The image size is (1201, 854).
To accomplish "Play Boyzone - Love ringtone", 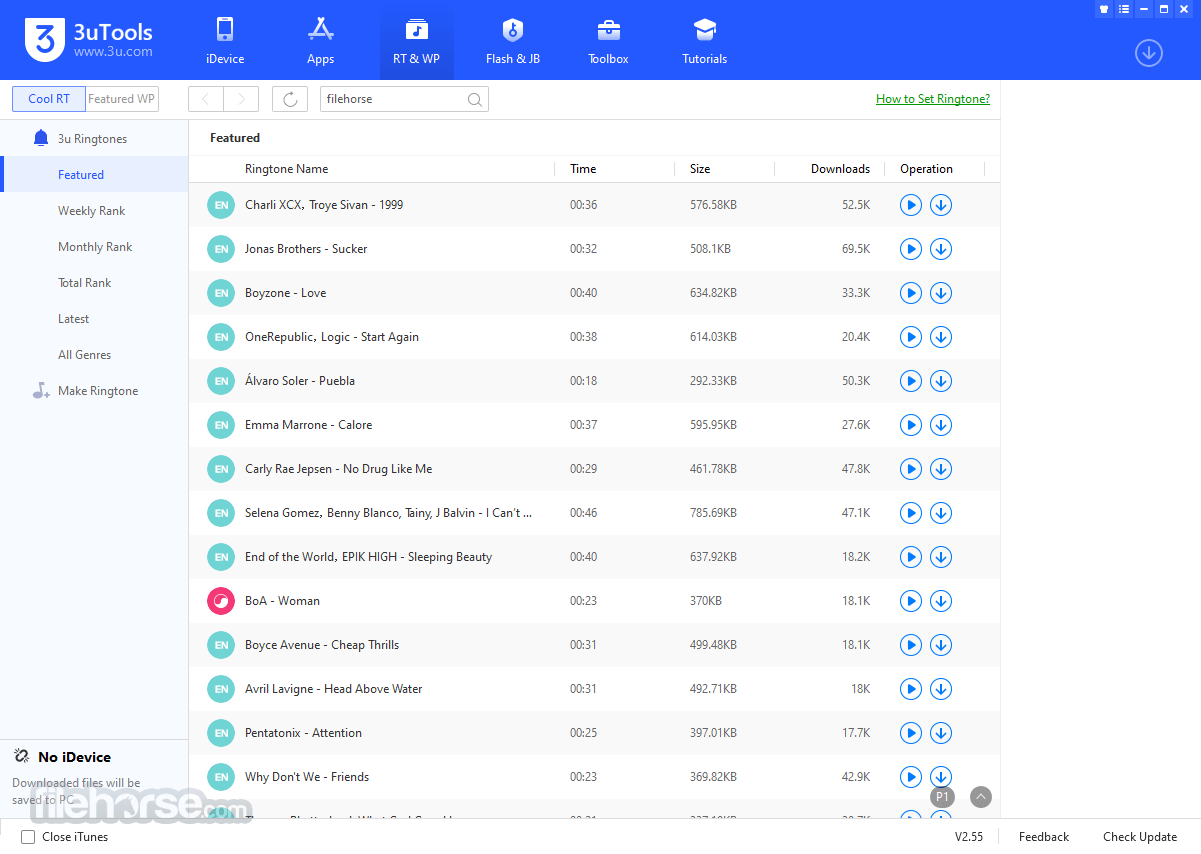I will tap(910, 293).
